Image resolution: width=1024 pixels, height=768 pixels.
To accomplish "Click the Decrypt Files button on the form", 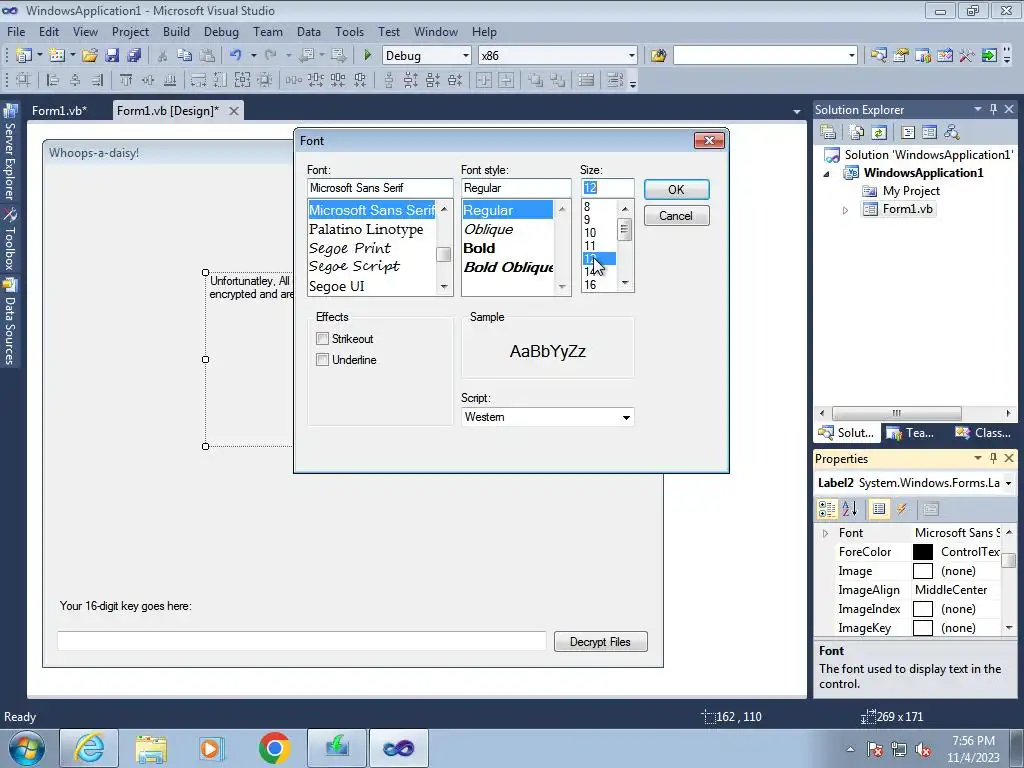I will pos(600,641).
